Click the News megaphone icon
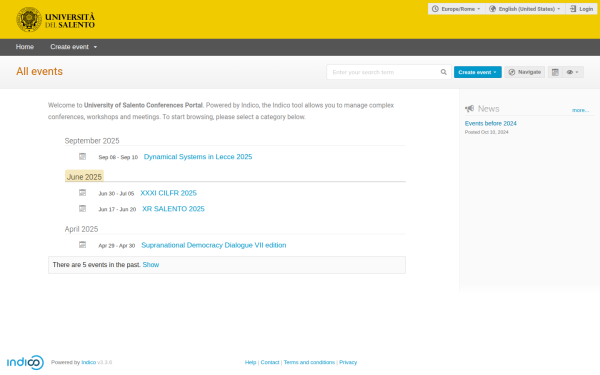The image size is (600, 375). click(x=470, y=109)
